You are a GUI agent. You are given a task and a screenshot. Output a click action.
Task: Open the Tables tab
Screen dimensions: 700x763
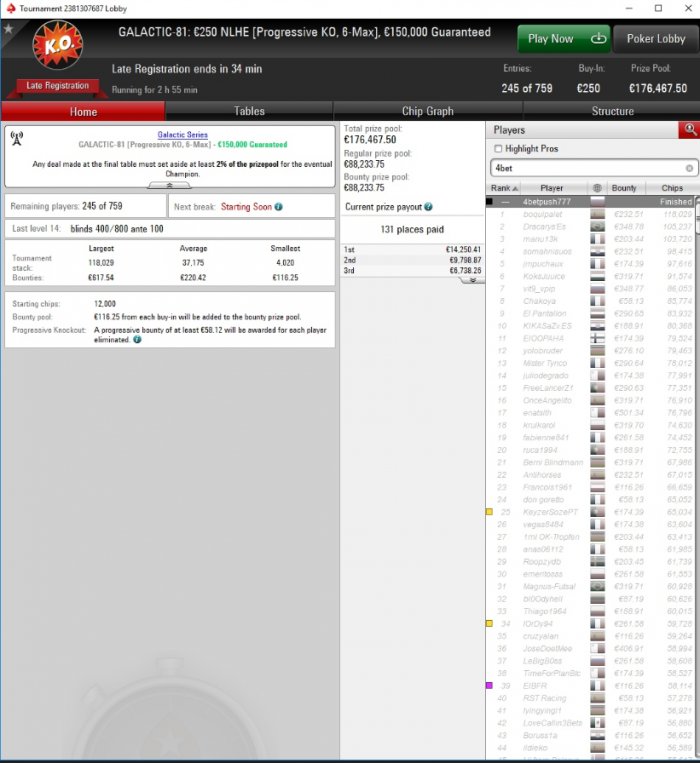[x=249, y=111]
